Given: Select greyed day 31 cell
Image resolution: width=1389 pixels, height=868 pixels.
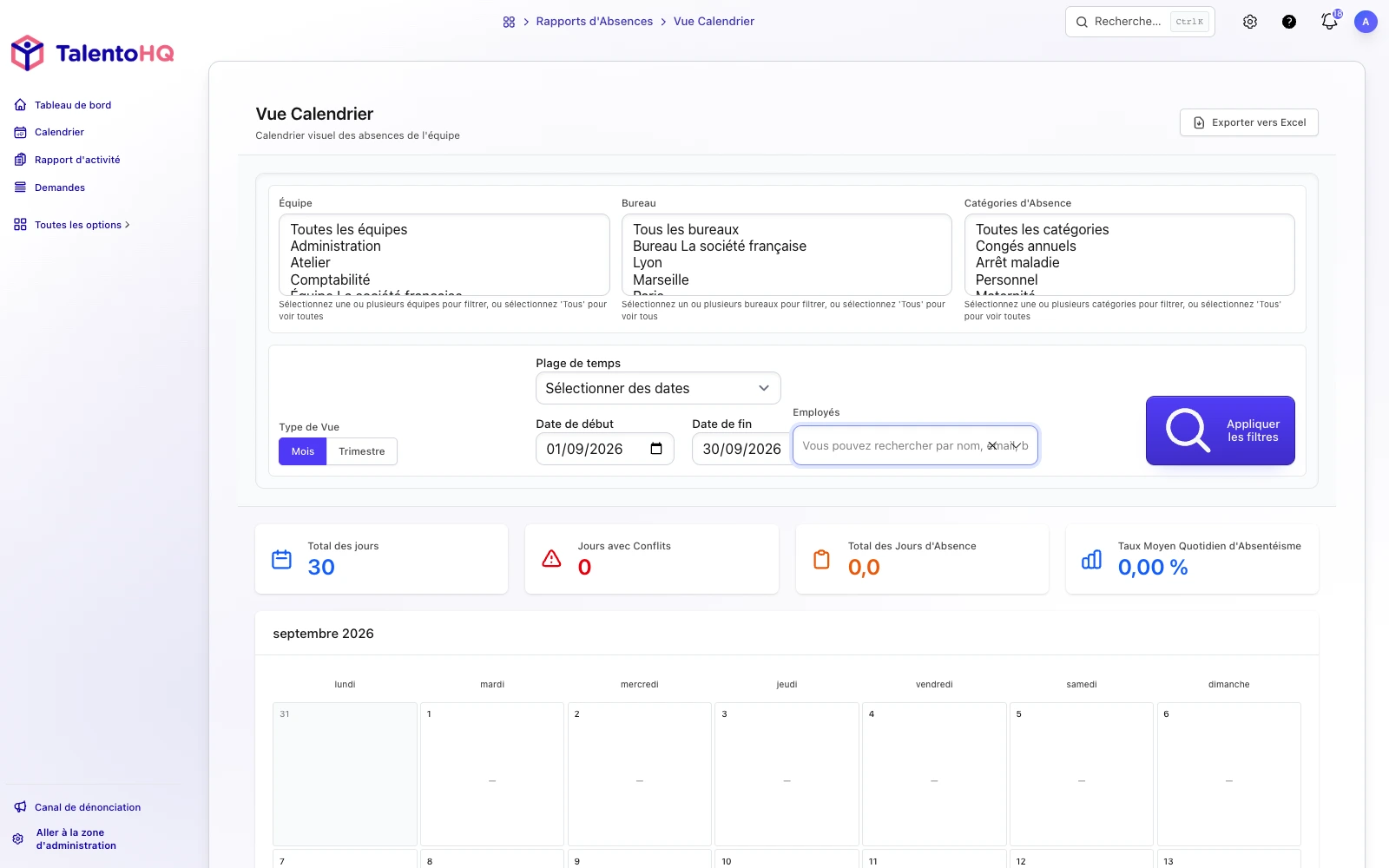Looking at the screenshot, I should click(x=345, y=774).
